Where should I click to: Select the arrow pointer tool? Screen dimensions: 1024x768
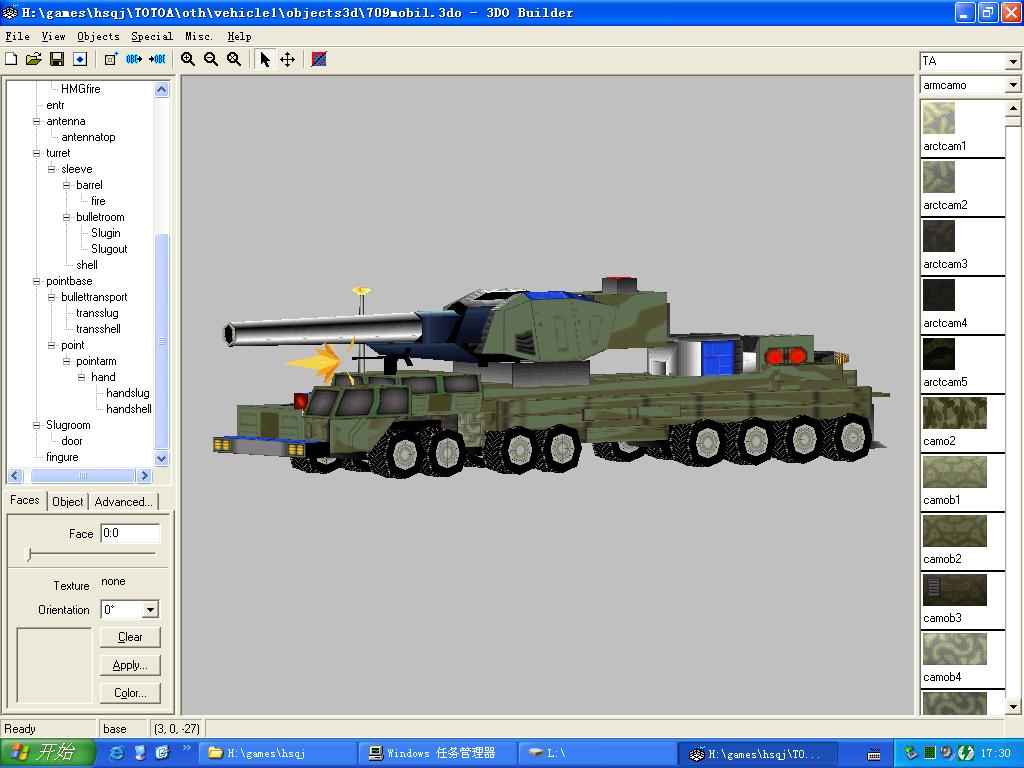(265, 59)
